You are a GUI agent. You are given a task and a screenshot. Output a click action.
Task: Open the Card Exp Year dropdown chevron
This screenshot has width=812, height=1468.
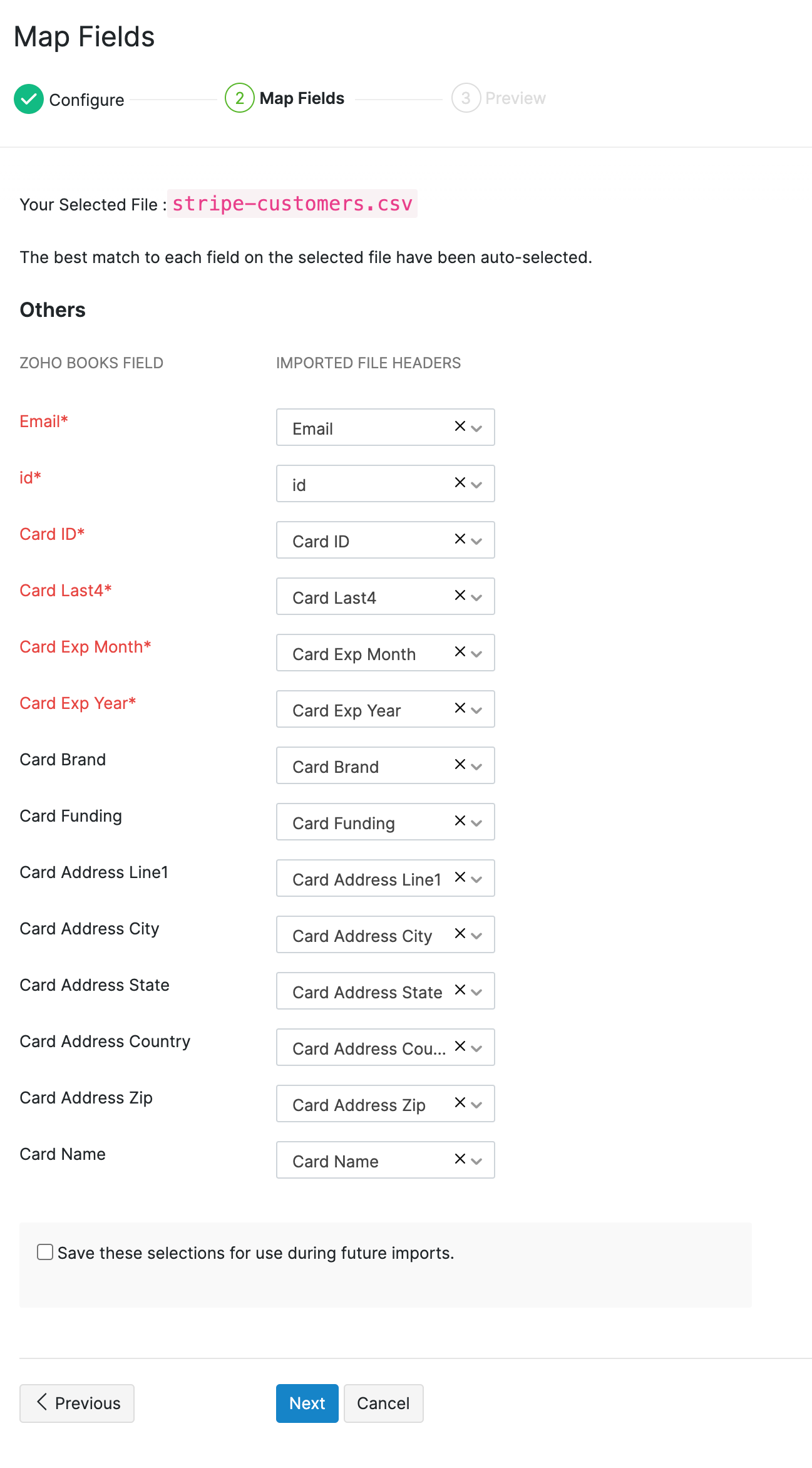pyautogui.click(x=477, y=710)
